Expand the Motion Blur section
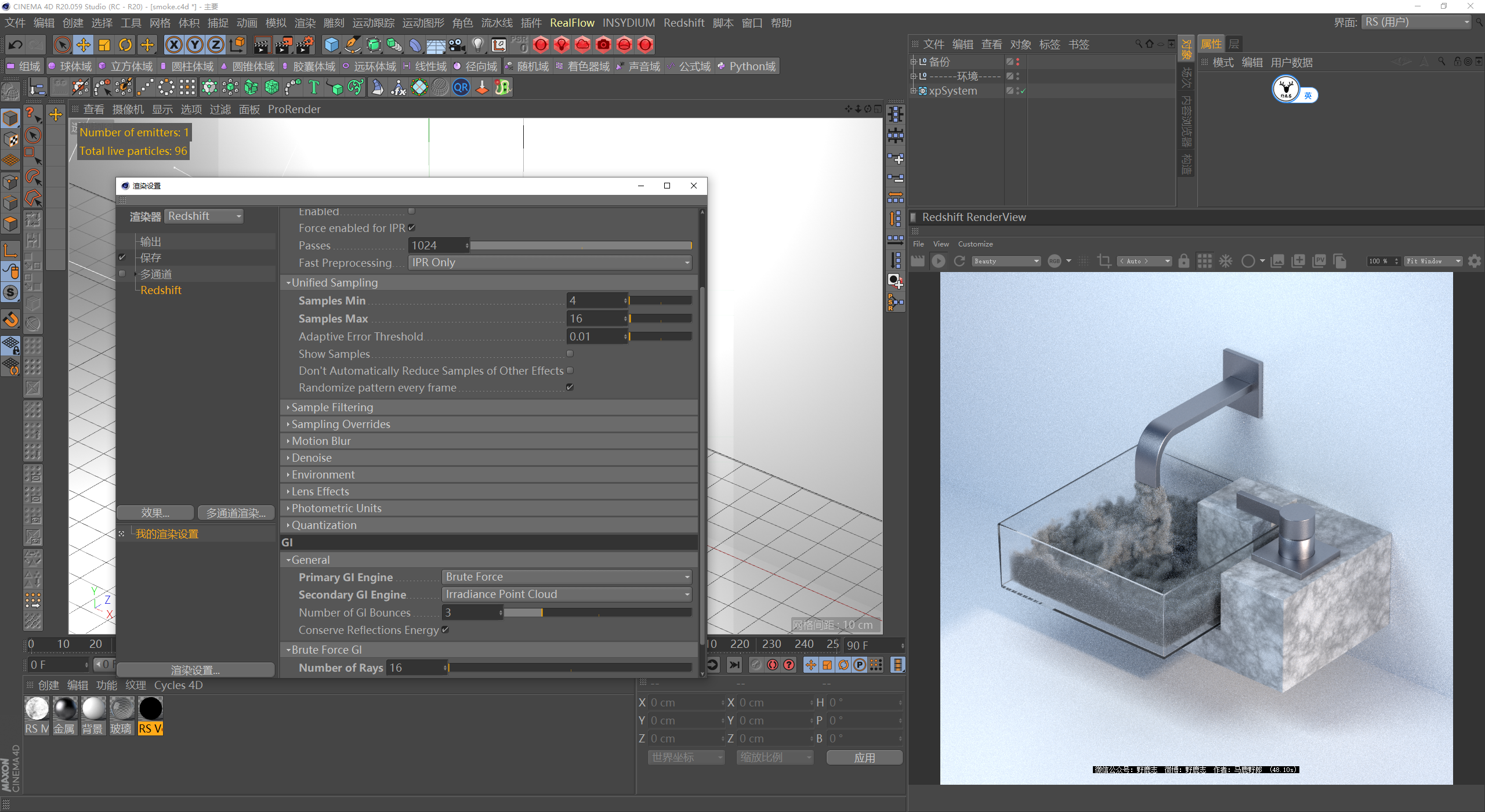Viewport: 1485px width, 812px height. click(488, 441)
